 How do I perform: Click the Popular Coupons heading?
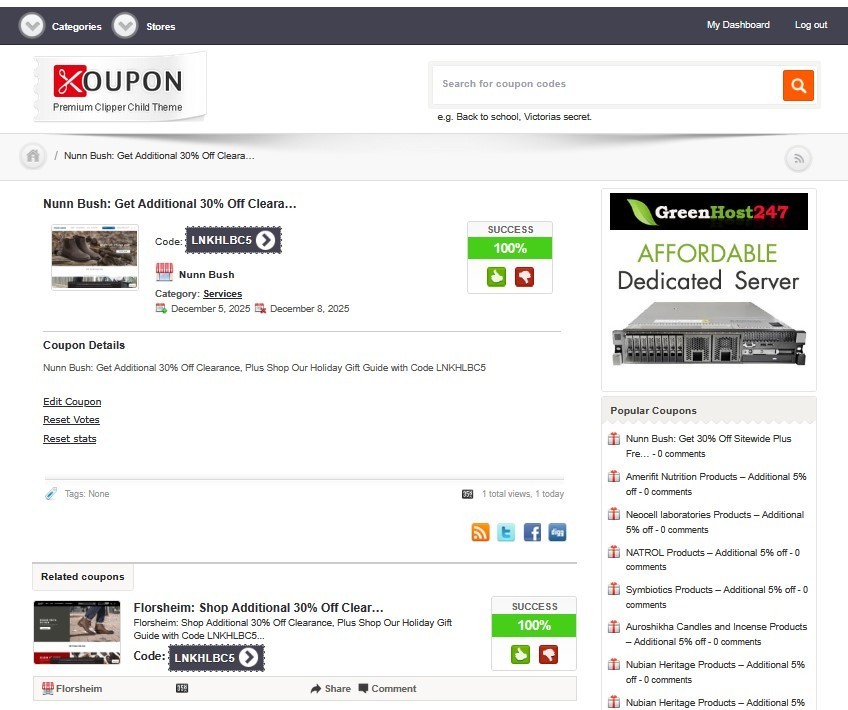point(653,411)
